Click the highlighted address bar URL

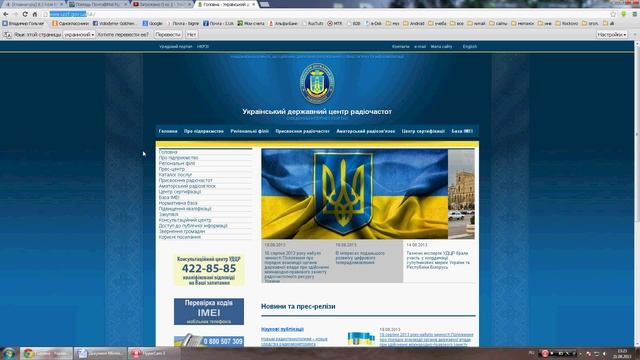[x=68, y=14]
